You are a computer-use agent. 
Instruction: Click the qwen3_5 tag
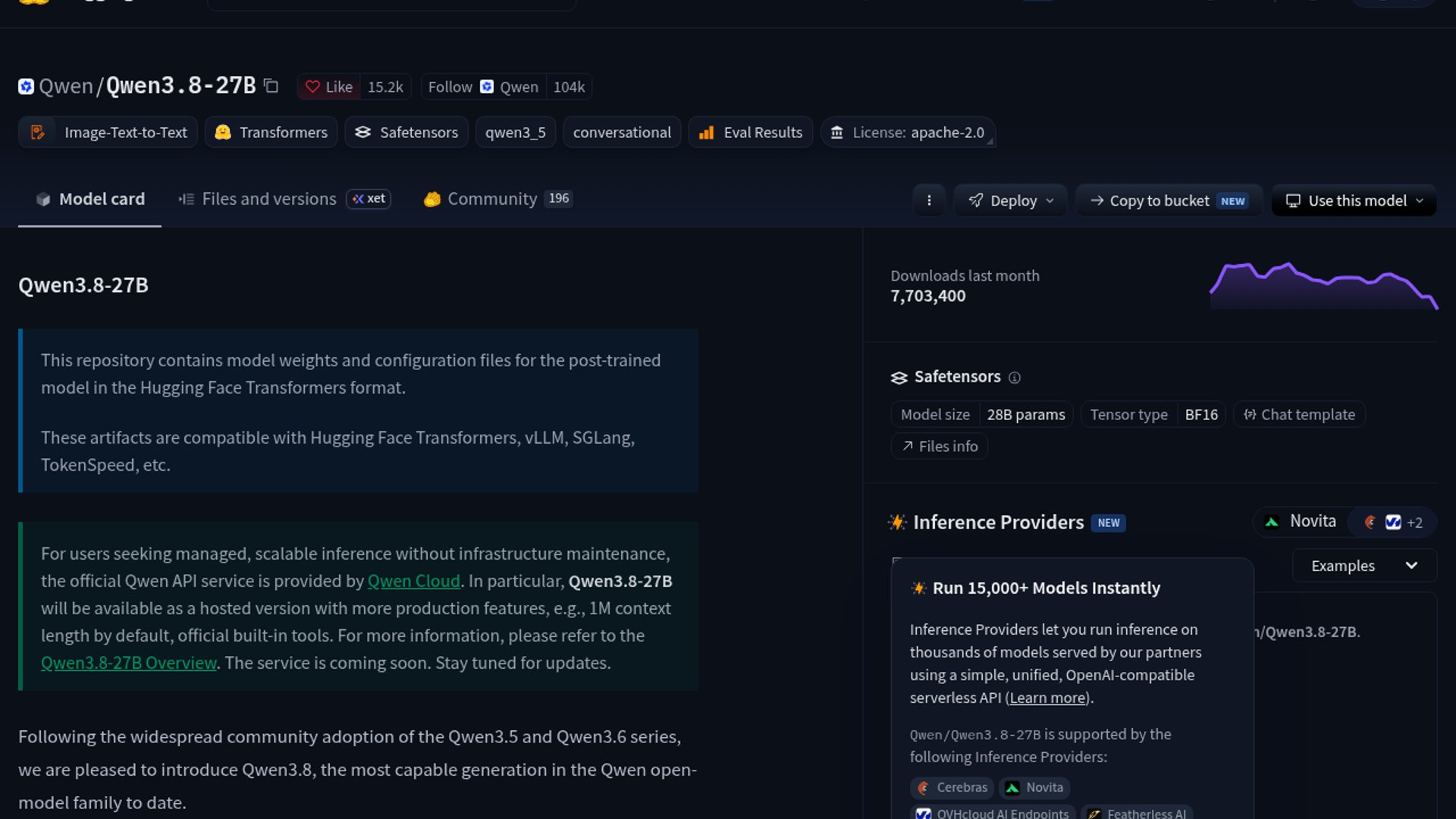pyautogui.click(x=516, y=133)
